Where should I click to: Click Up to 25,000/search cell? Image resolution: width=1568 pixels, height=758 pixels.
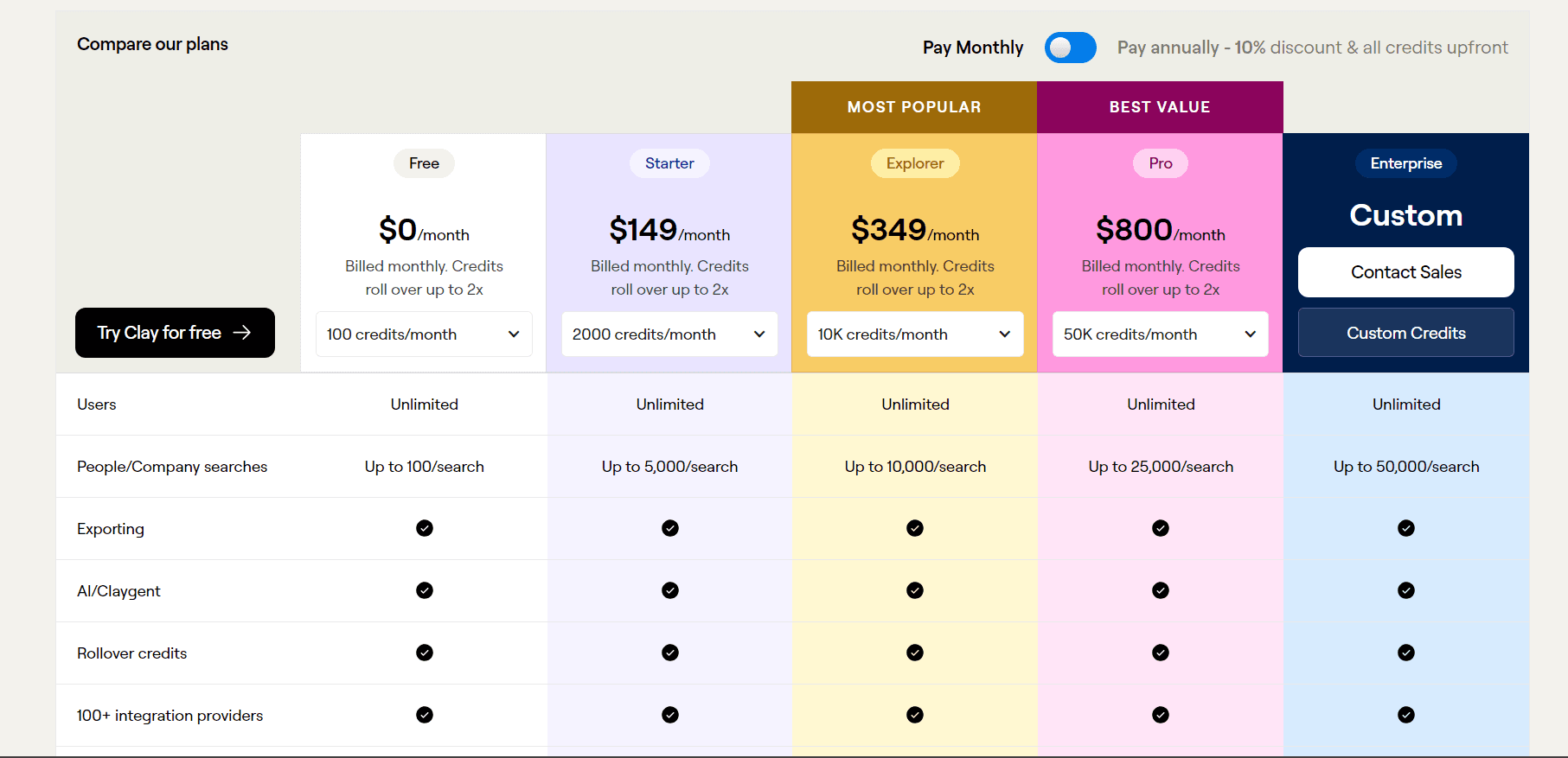[1161, 467]
